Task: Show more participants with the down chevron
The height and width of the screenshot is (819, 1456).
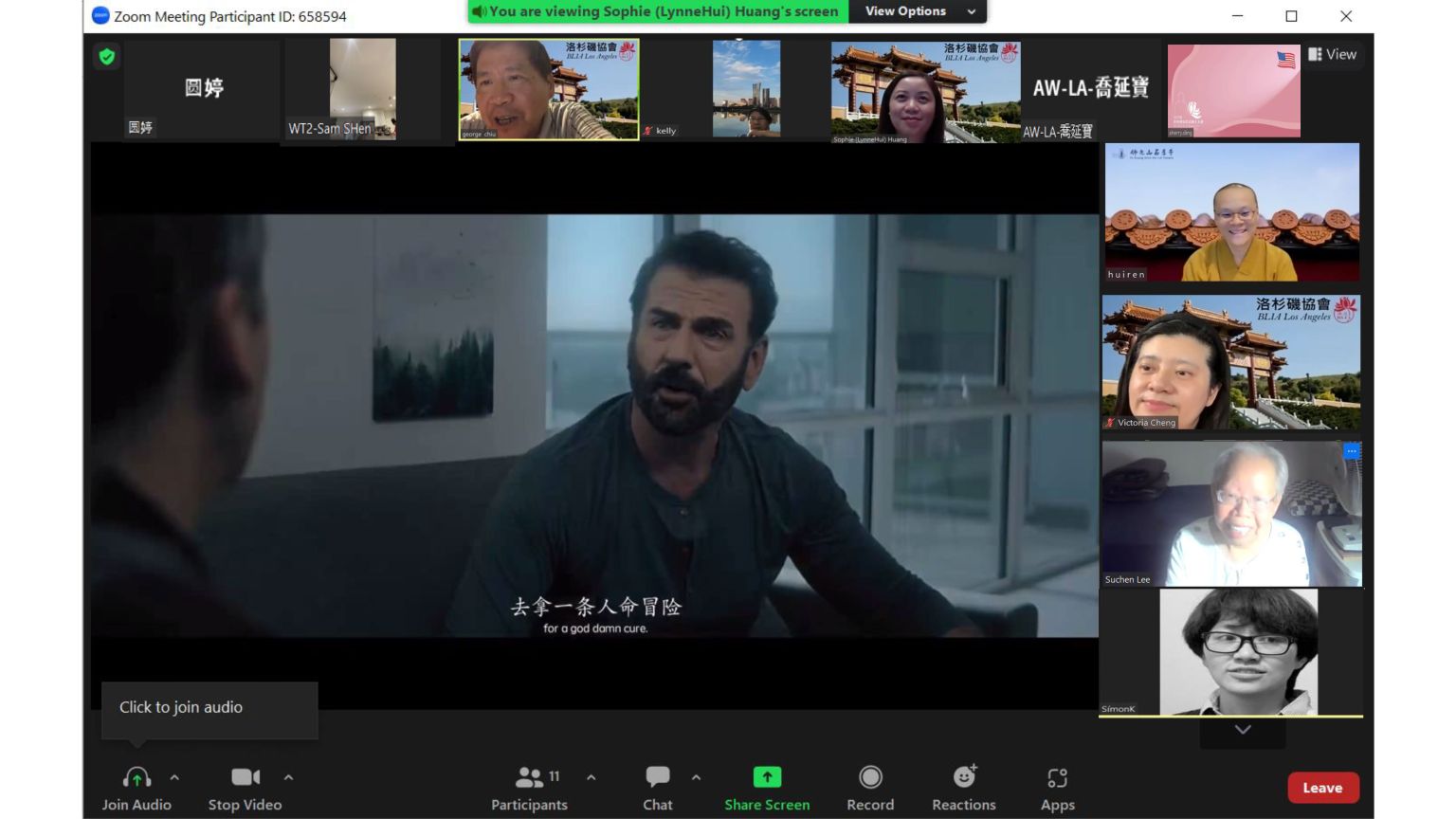Action: point(1243,730)
